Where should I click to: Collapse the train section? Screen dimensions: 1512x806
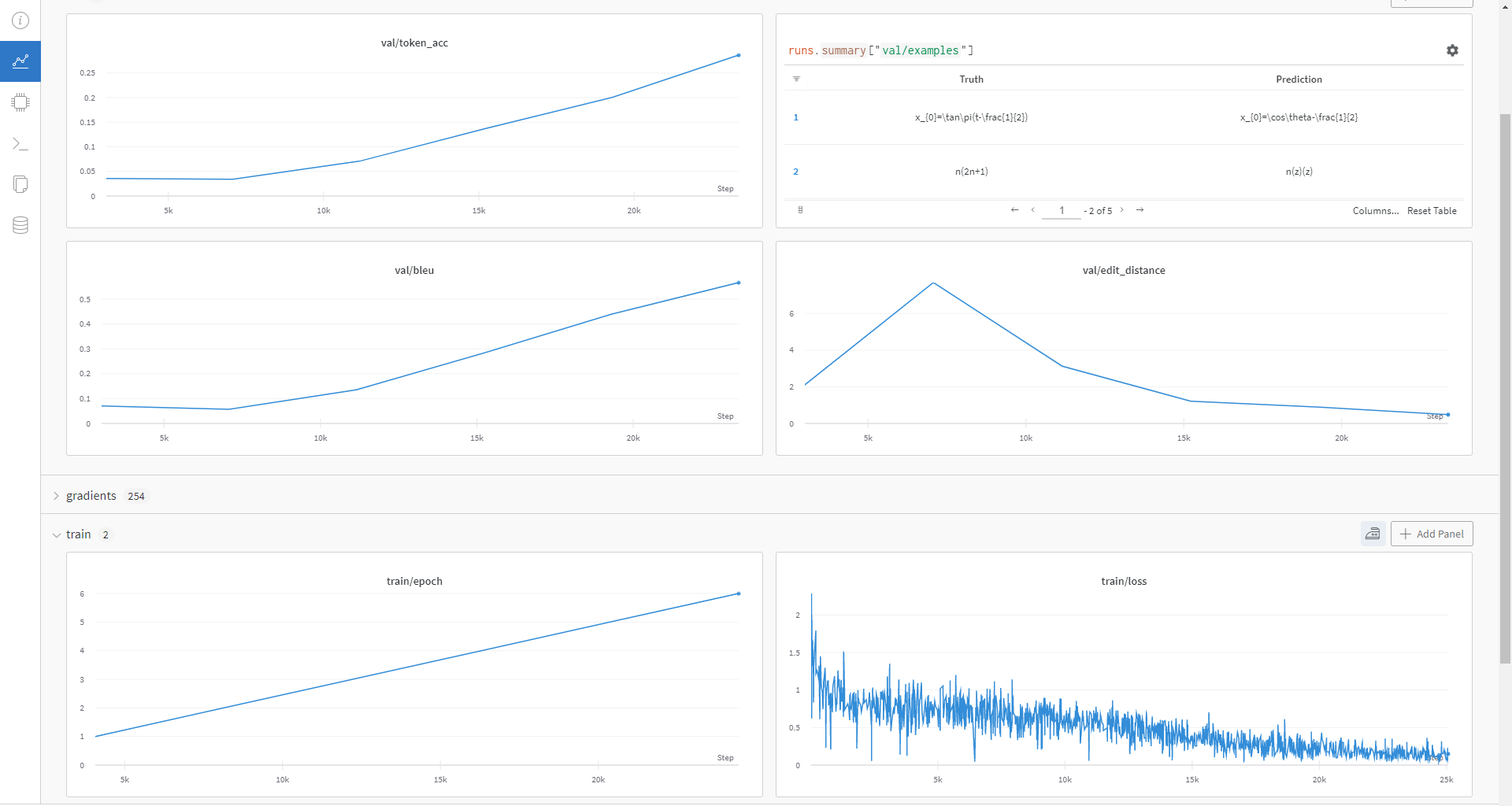coord(56,534)
